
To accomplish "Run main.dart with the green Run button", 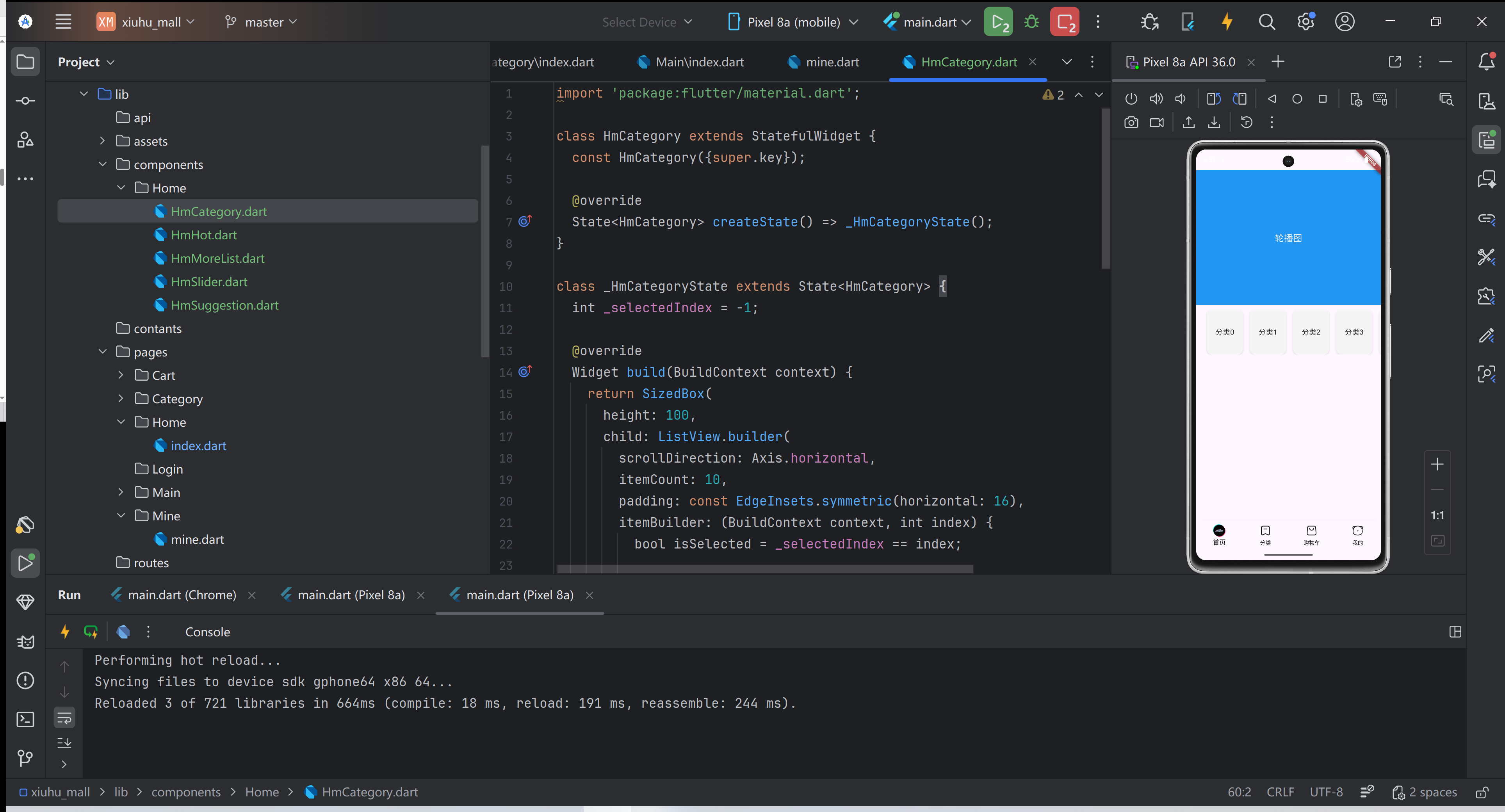I will [x=998, y=21].
